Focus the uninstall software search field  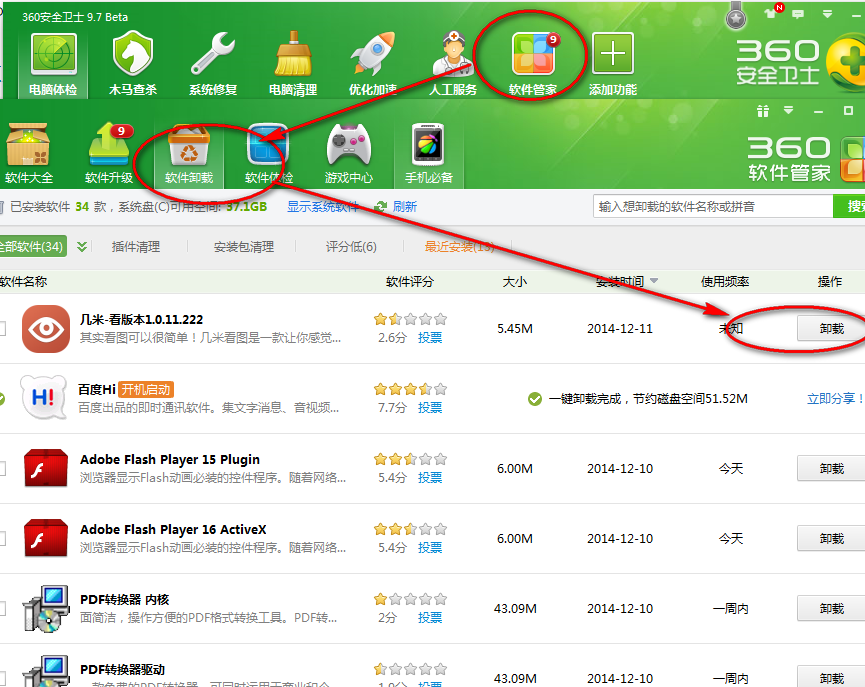click(713, 206)
